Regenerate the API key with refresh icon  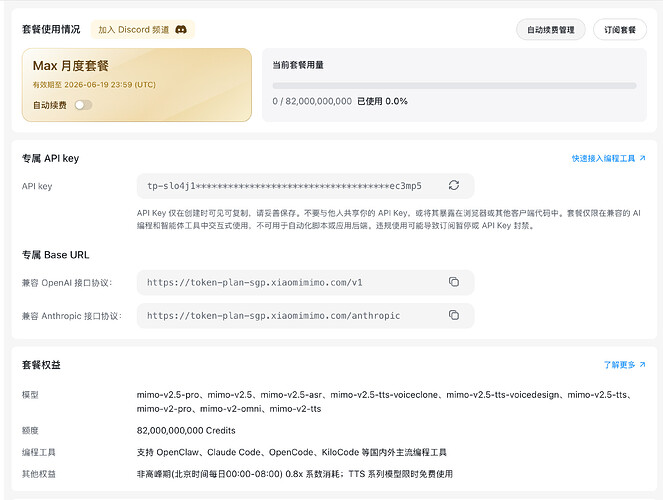pyautogui.click(x=454, y=185)
